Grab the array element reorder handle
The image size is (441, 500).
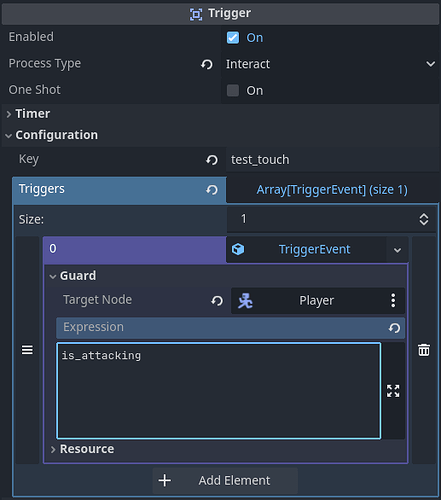click(27, 350)
